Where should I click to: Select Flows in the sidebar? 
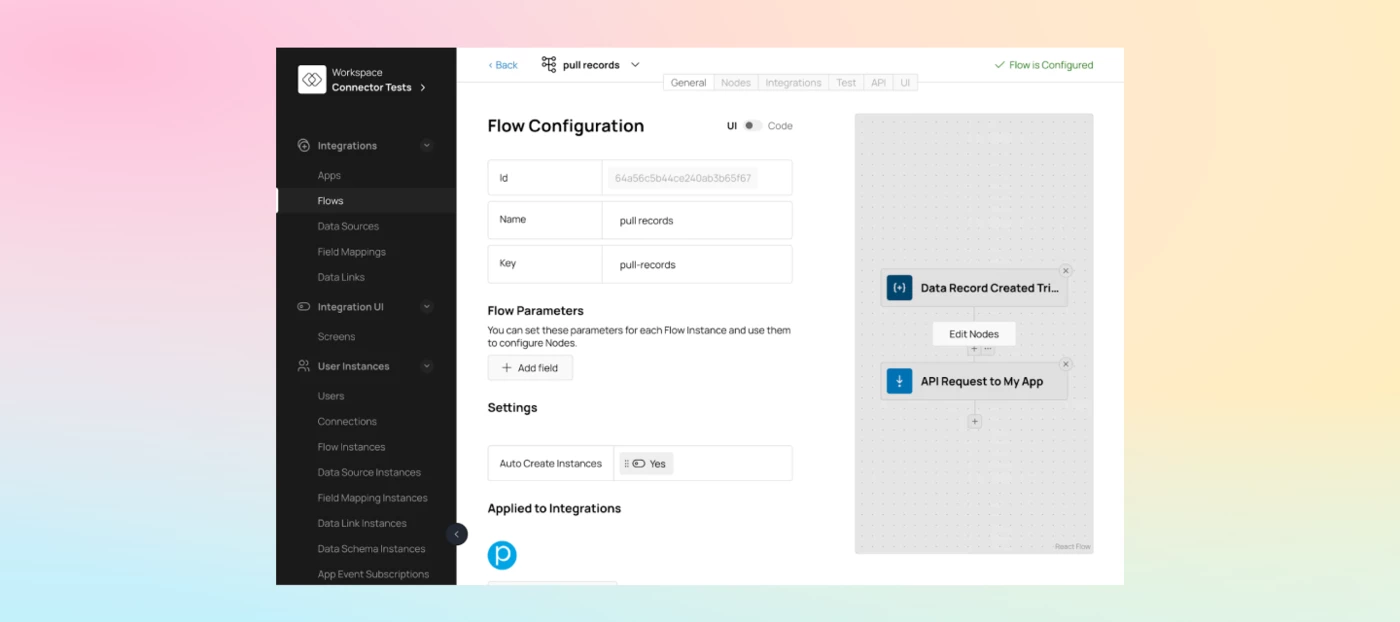coord(366,201)
